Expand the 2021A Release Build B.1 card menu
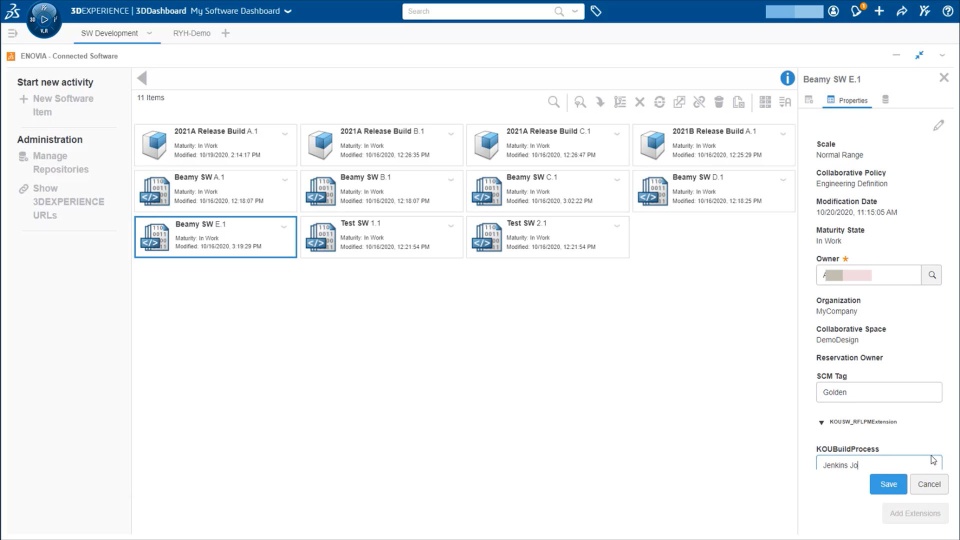Viewport: 960px width, 540px height. coord(451,133)
